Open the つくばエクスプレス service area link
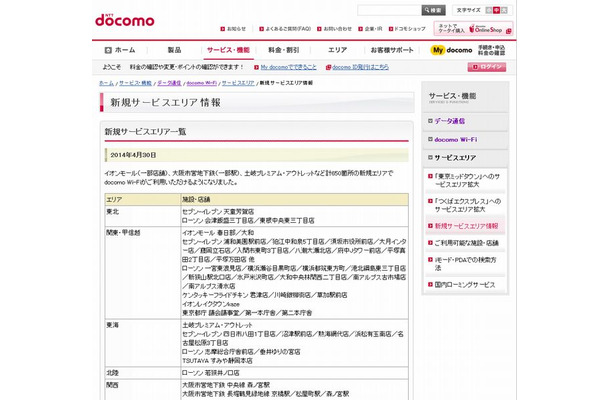Screen dimensions: 610x400 pyautogui.click(x=468, y=205)
